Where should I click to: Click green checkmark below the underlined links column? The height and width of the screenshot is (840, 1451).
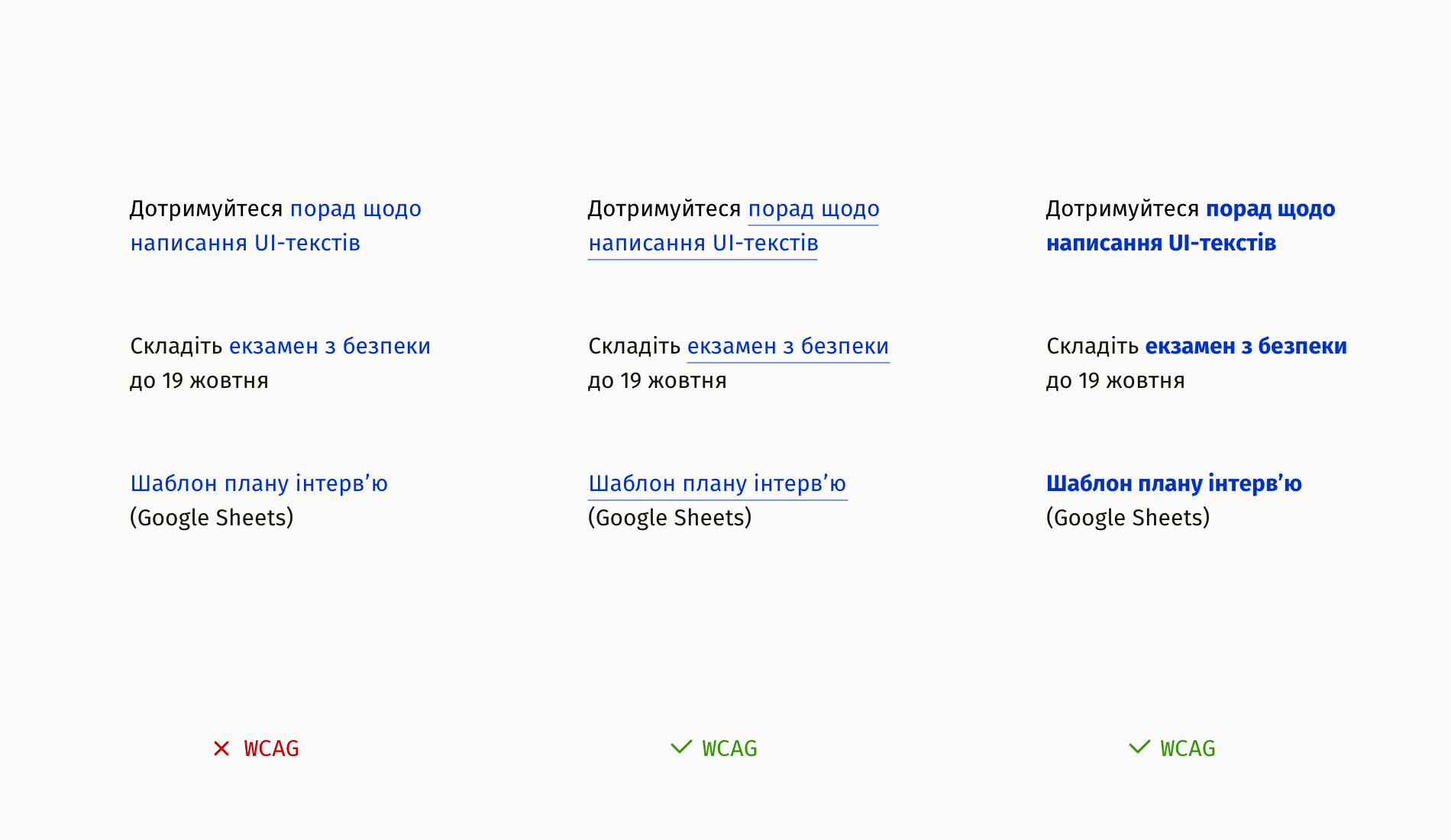[x=681, y=747]
